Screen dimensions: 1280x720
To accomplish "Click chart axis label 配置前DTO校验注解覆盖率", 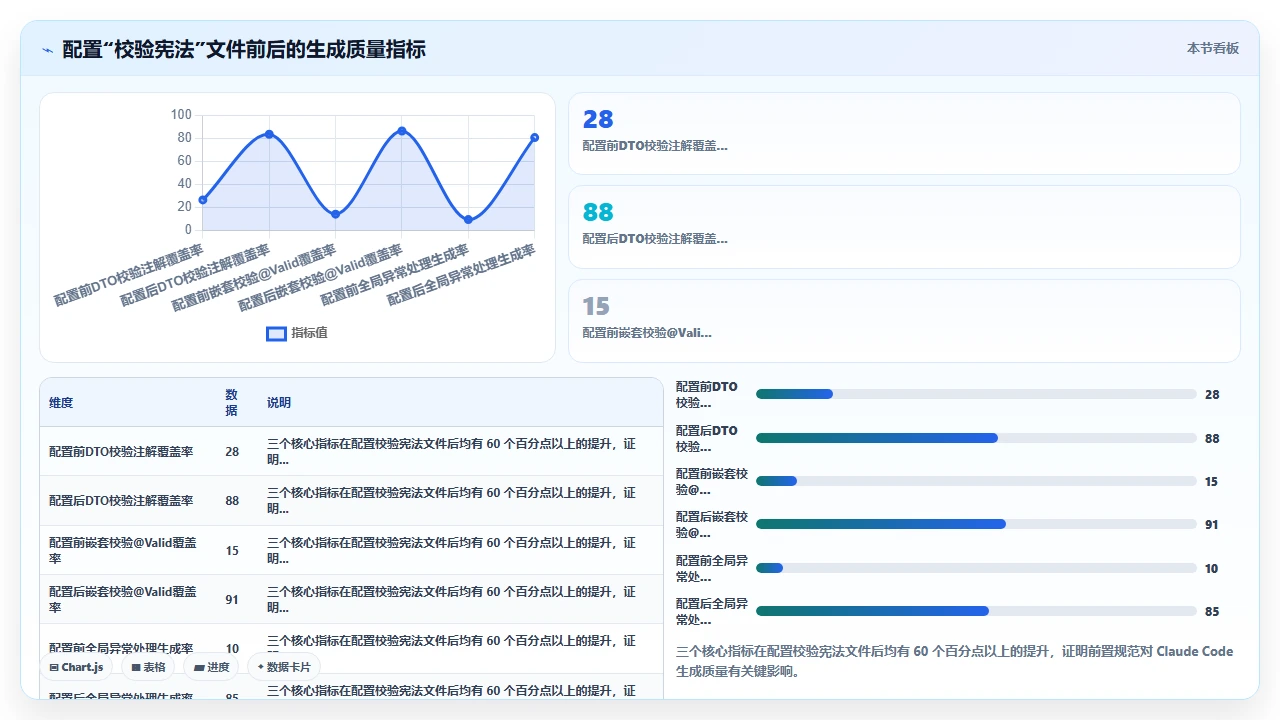I will pos(128,274).
